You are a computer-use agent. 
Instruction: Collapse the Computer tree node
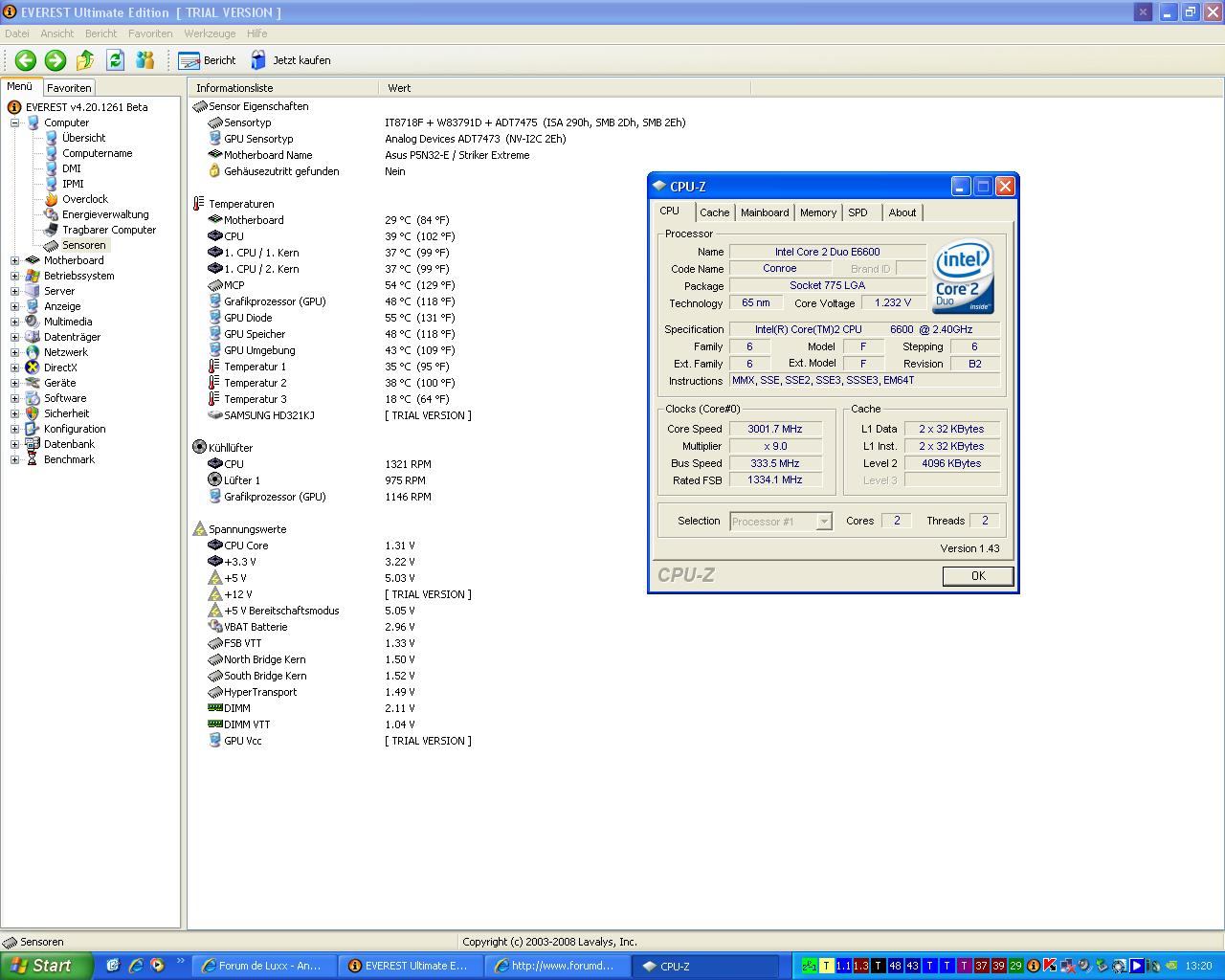click(x=15, y=122)
